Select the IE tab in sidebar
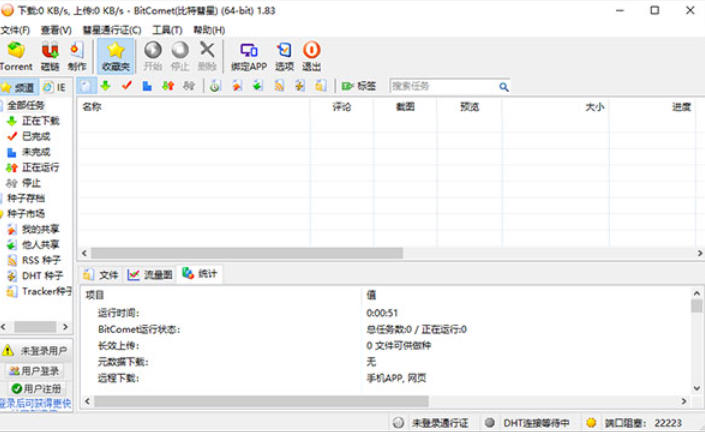The image size is (705, 432). point(55,87)
